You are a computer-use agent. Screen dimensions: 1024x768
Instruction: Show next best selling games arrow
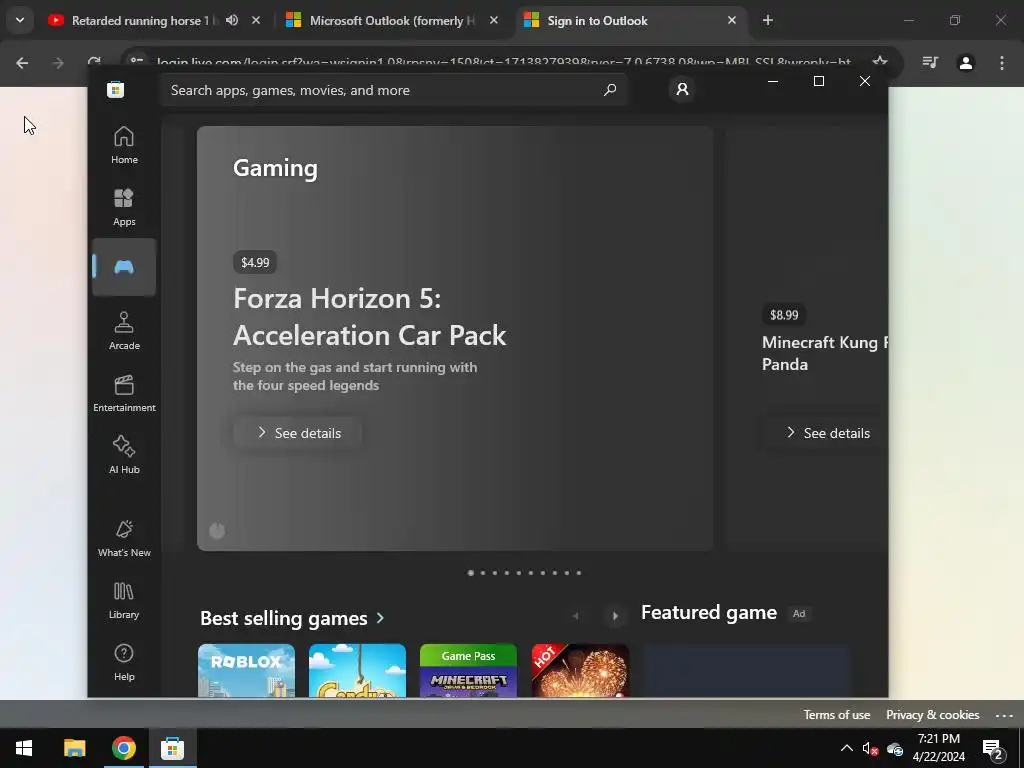point(615,616)
